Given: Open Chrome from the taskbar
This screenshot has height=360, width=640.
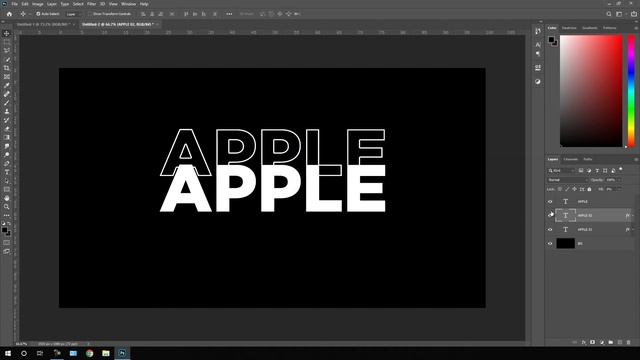Looking at the screenshot, I should (89, 353).
